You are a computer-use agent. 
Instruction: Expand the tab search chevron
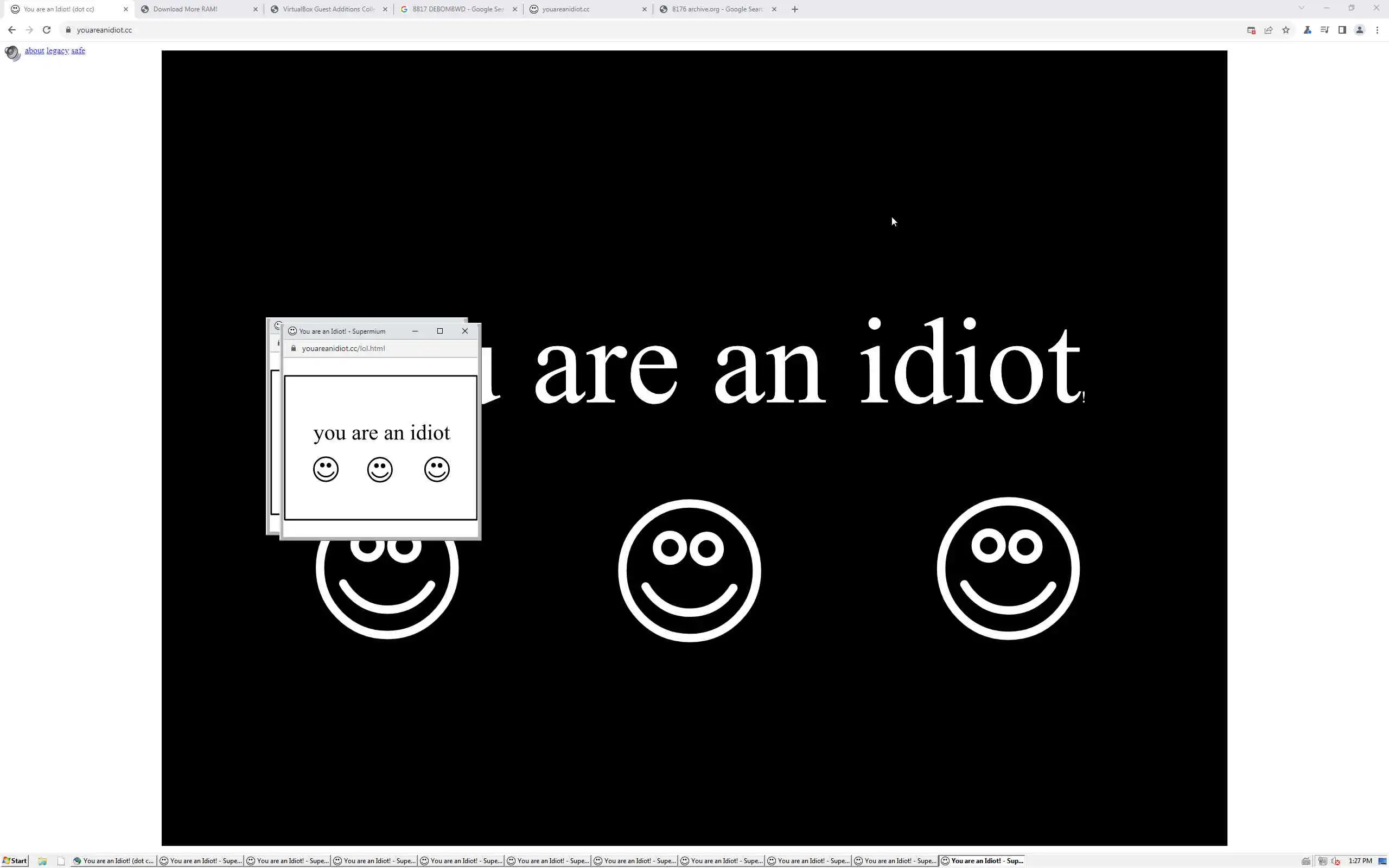[x=1301, y=8]
